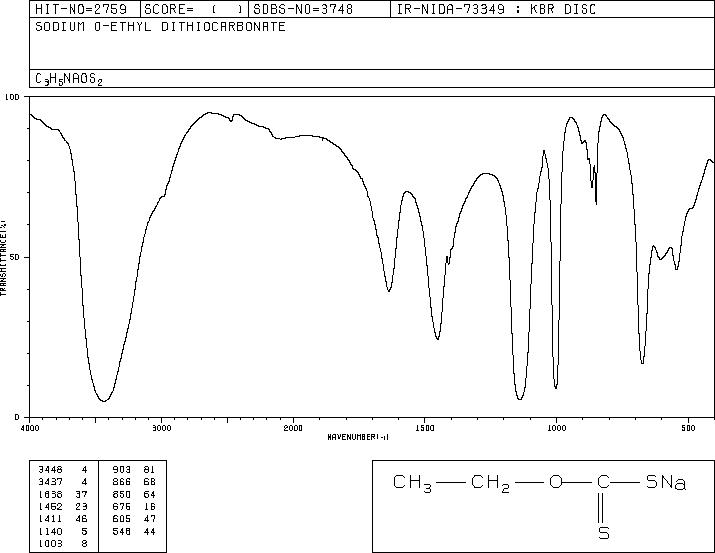Select peak table row 866
The width and height of the screenshot is (715, 553).
134,482
